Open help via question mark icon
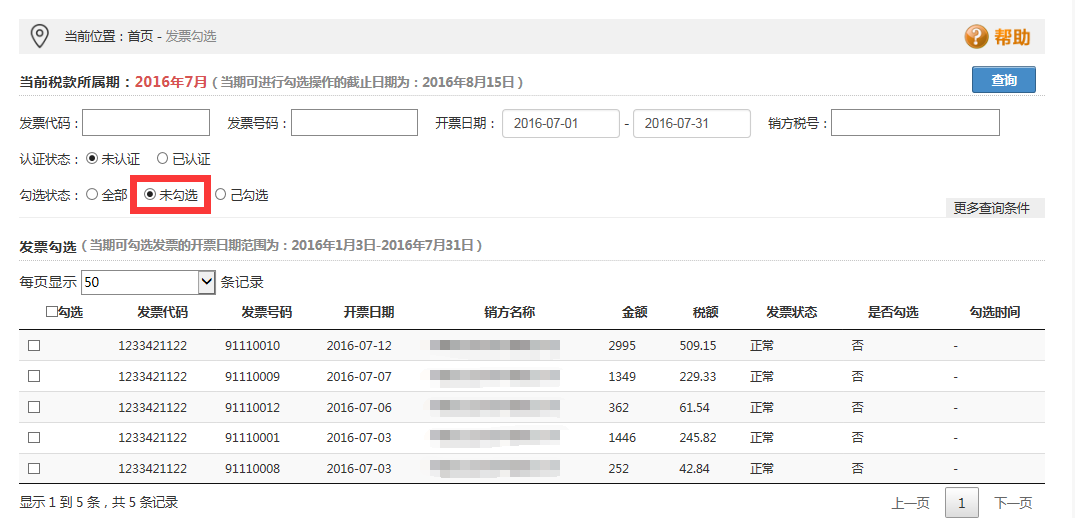 tap(976, 37)
